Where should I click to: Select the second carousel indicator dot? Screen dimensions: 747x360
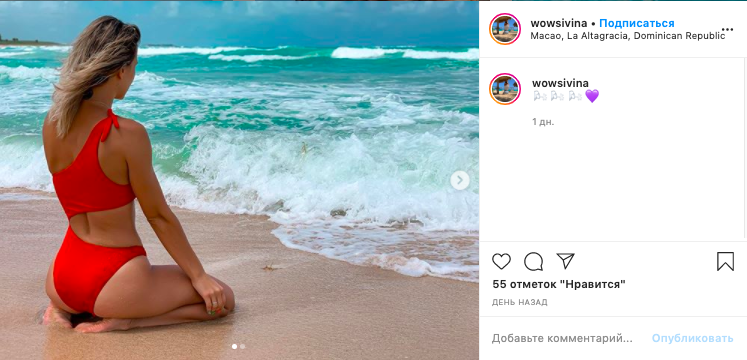(242, 347)
